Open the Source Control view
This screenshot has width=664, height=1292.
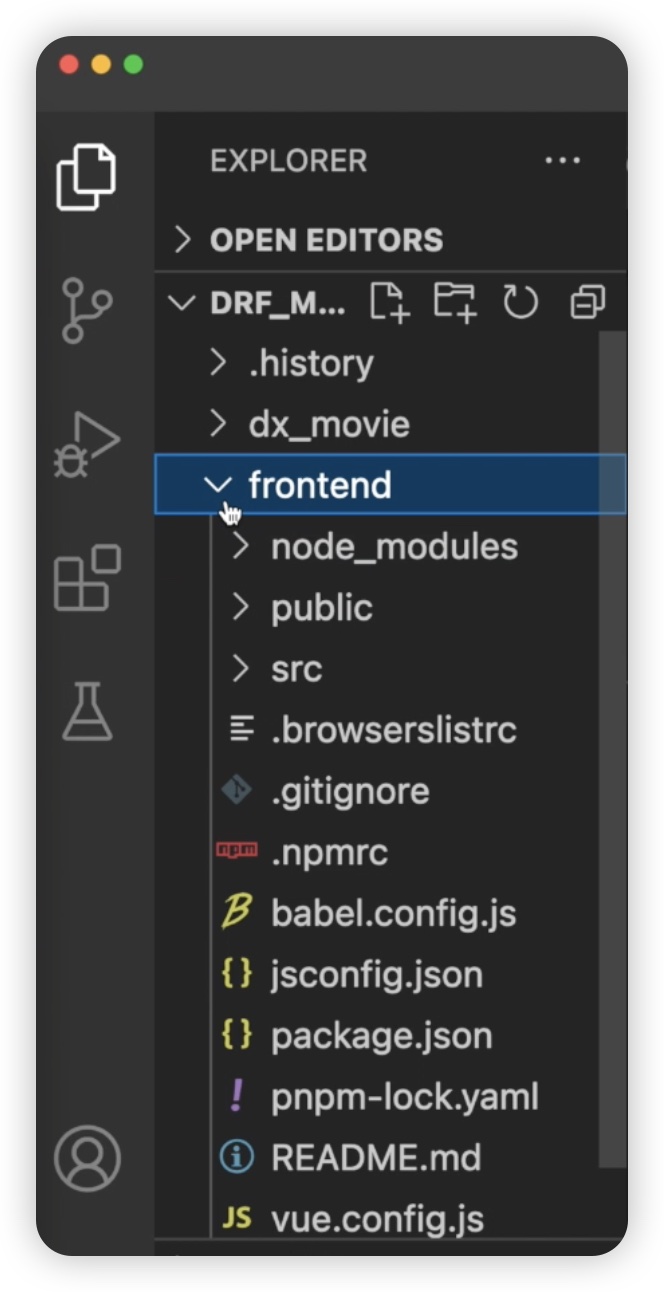[87, 310]
